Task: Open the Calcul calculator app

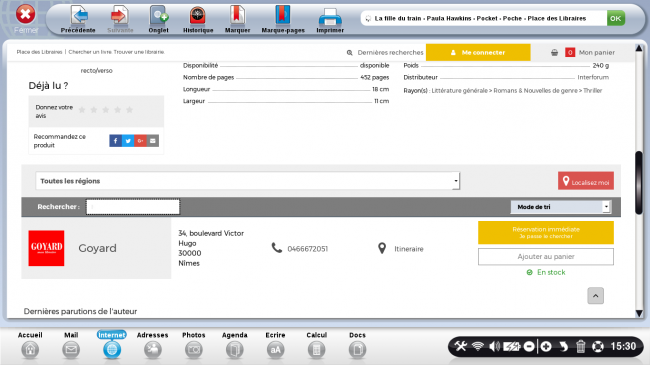Action: pyautogui.click(x=316, y=346)
